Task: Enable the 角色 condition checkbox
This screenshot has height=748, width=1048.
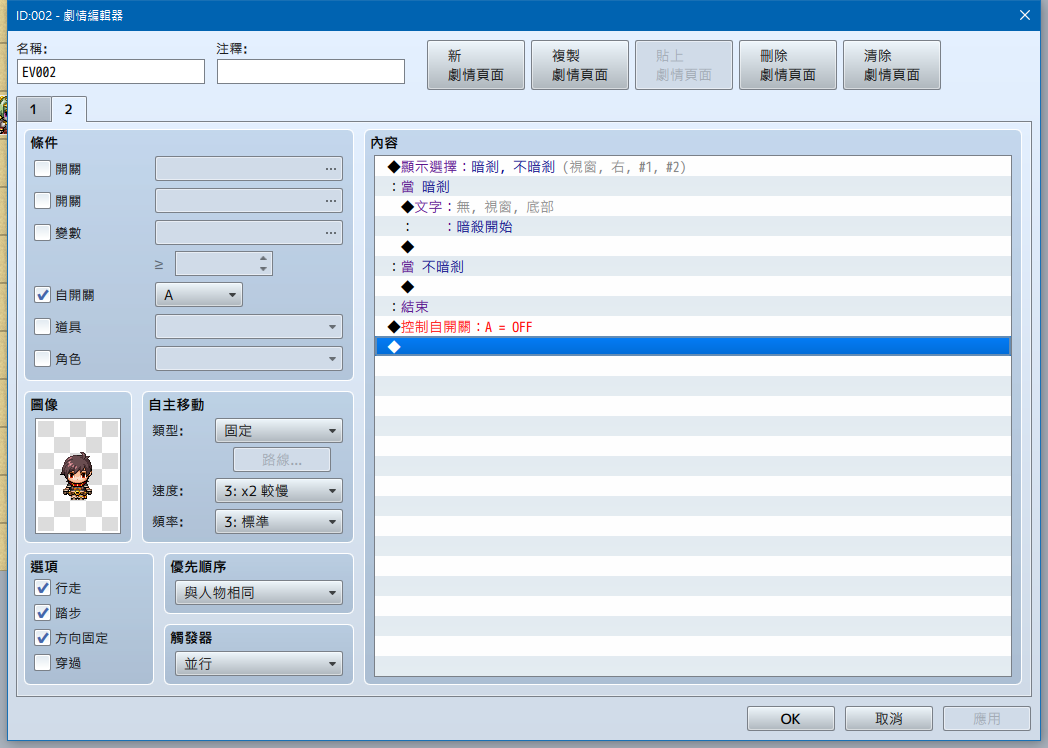Action: pos(42,359)
